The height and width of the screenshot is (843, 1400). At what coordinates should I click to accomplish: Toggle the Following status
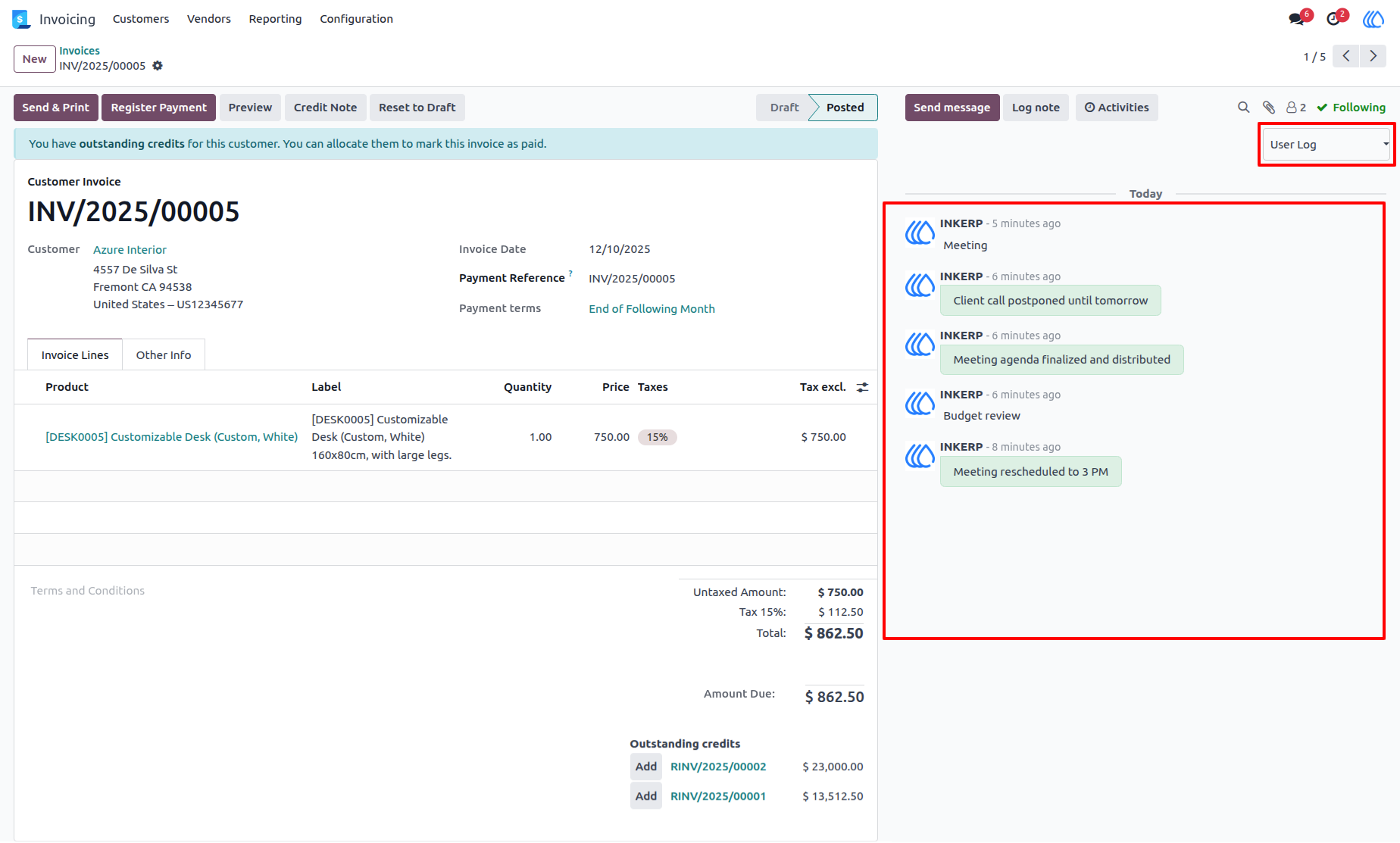point(1351,108)
